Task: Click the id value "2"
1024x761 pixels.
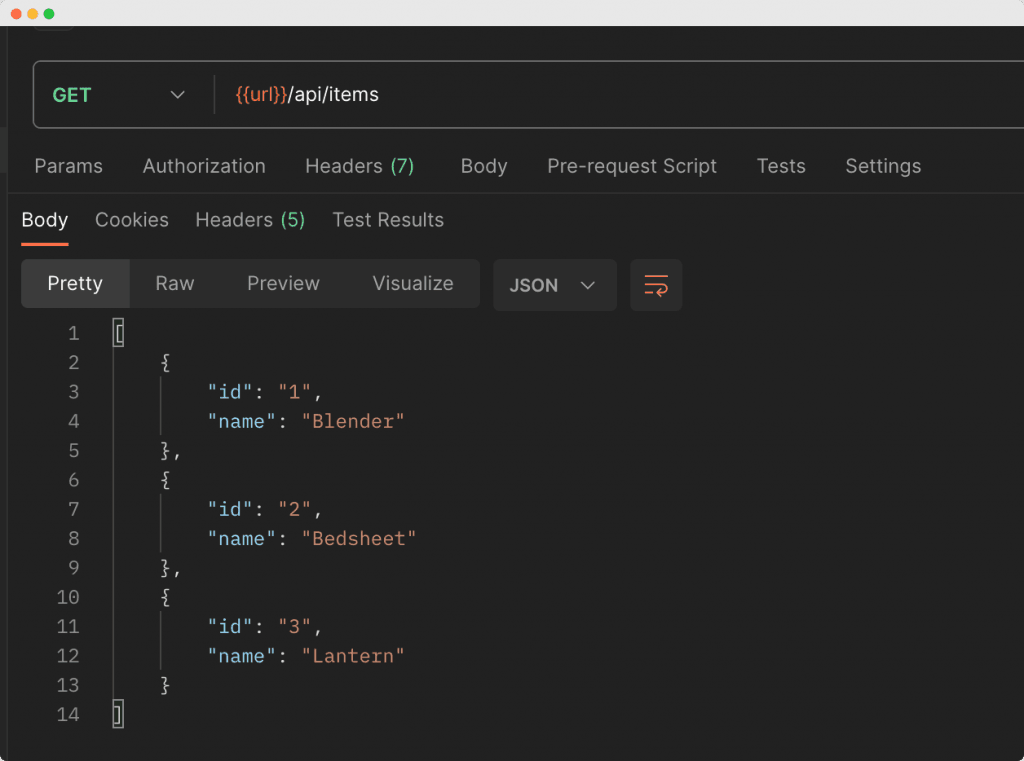Action: click(294, 510)
